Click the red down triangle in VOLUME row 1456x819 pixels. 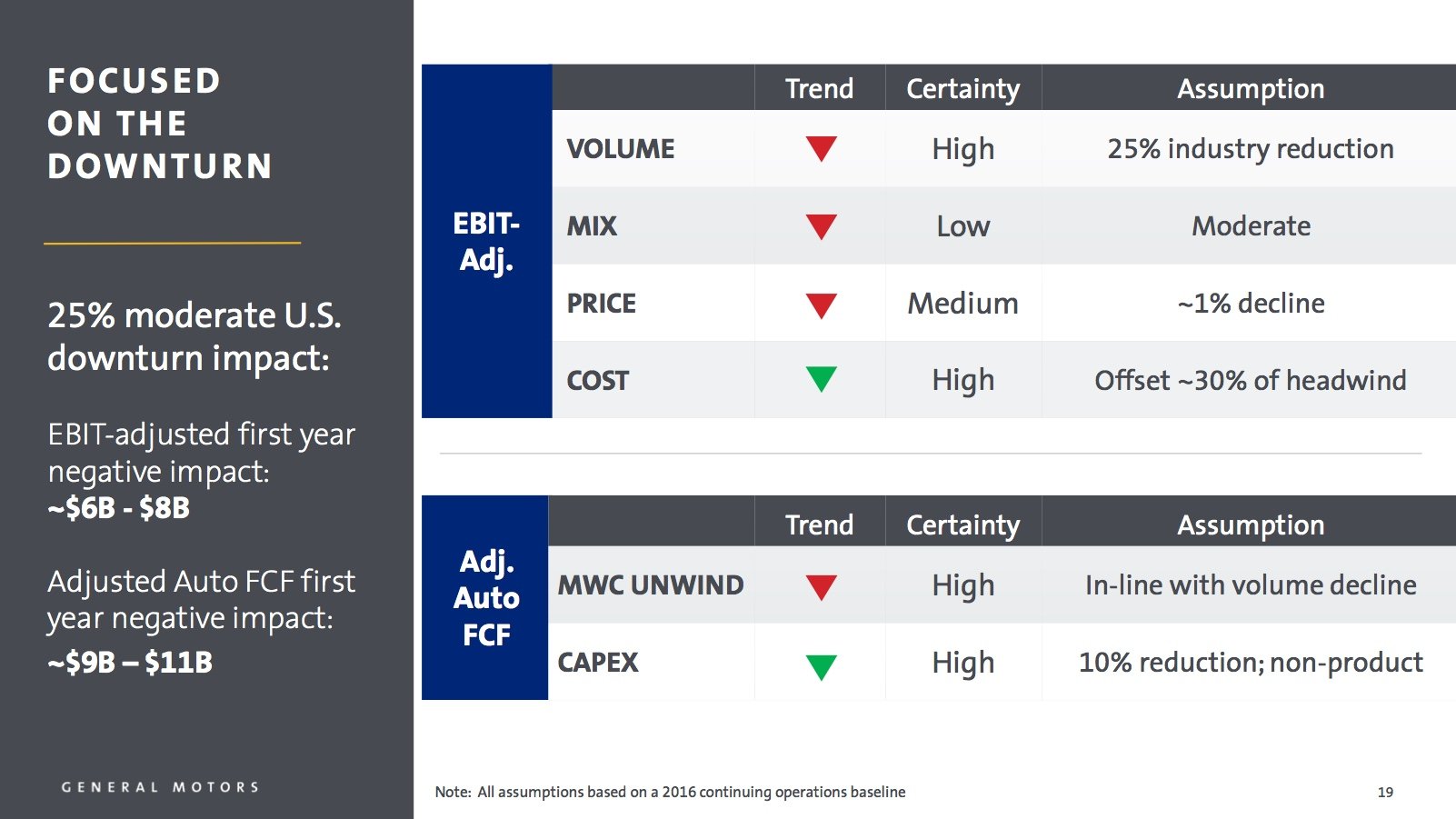point(821,148)
